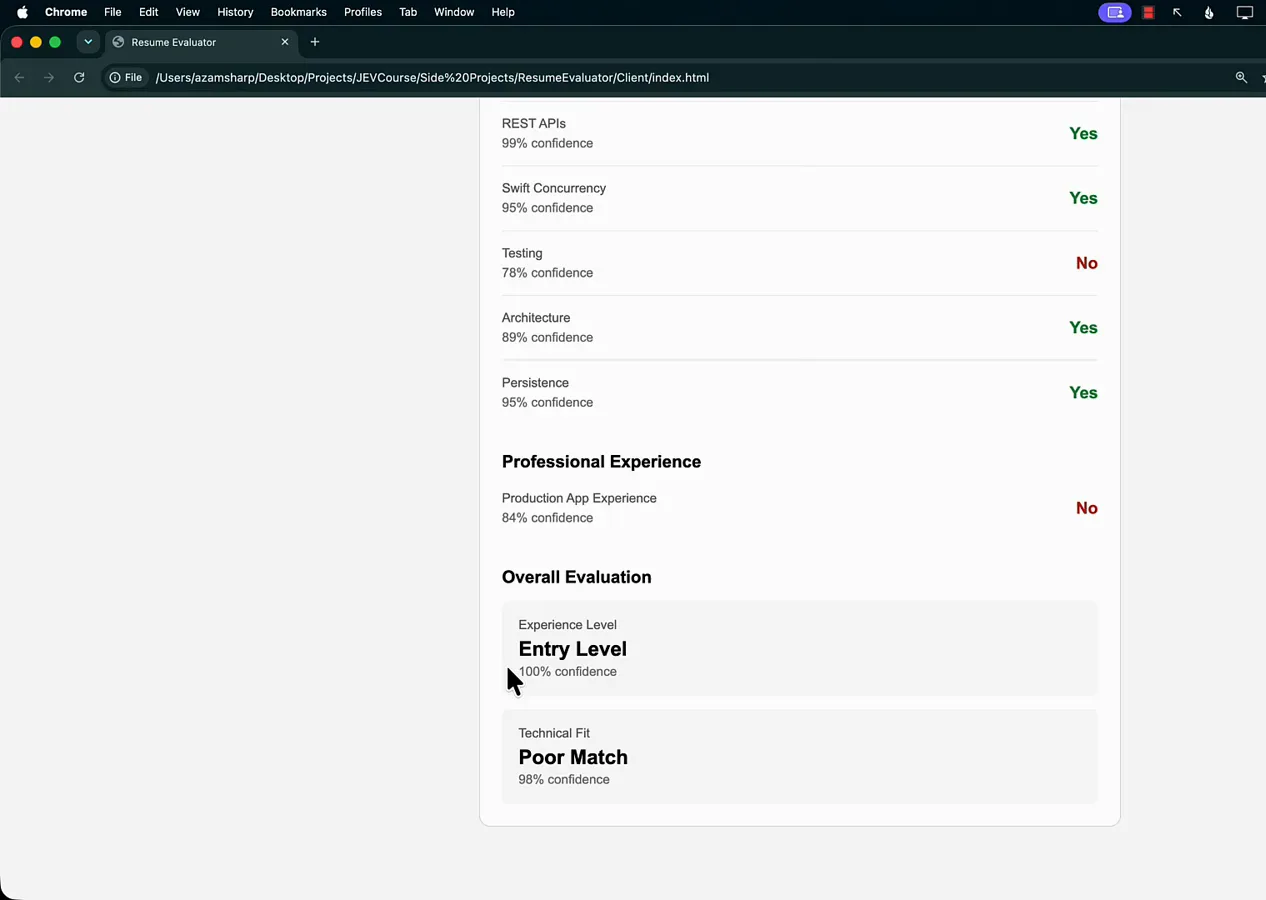1266x900 pixels.
Task: Open the Window menu
Action: [x=454, y=12]
